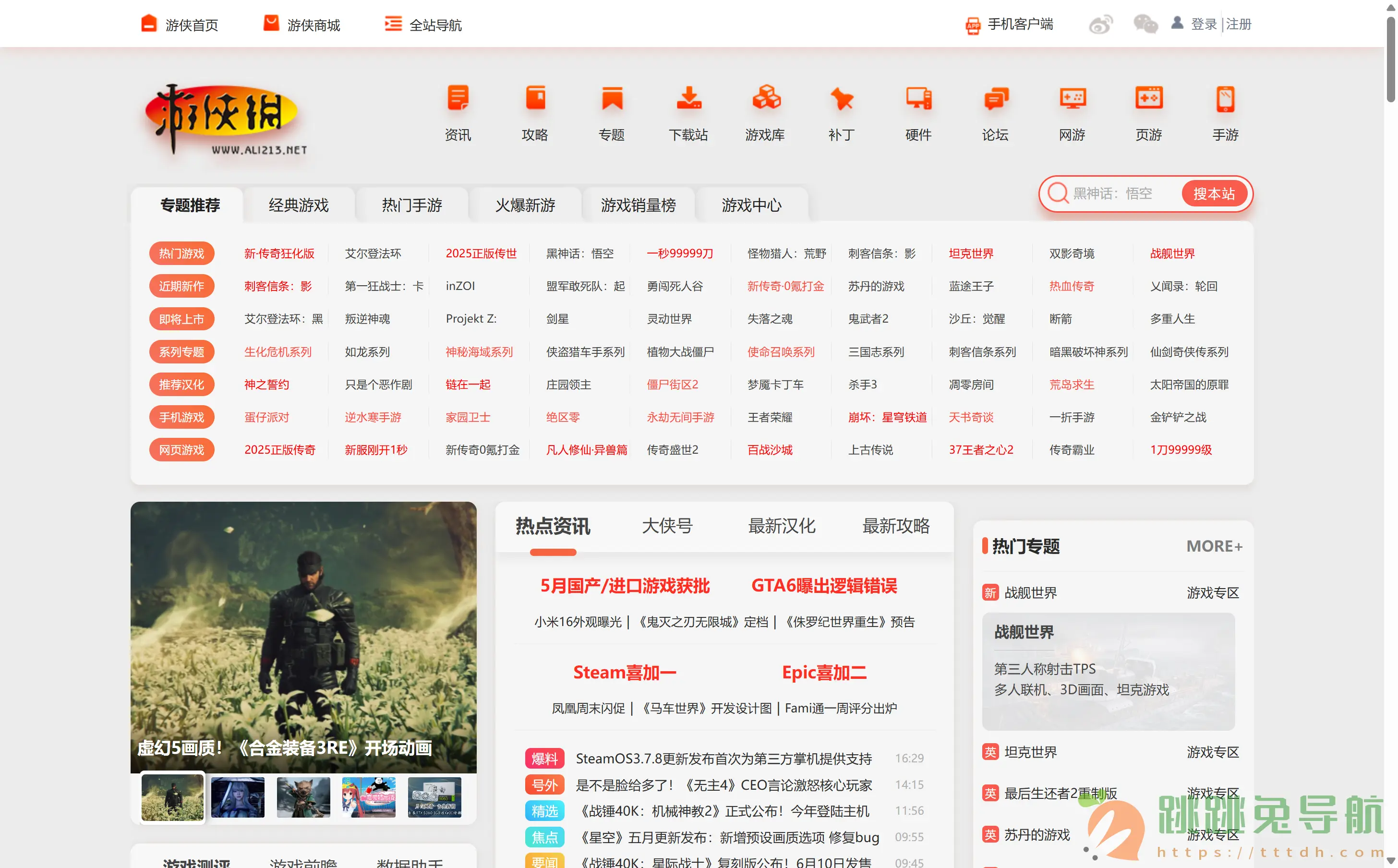Open the Epic喜加二 headline
This screenshot has width=1398, height=868.
824,672
